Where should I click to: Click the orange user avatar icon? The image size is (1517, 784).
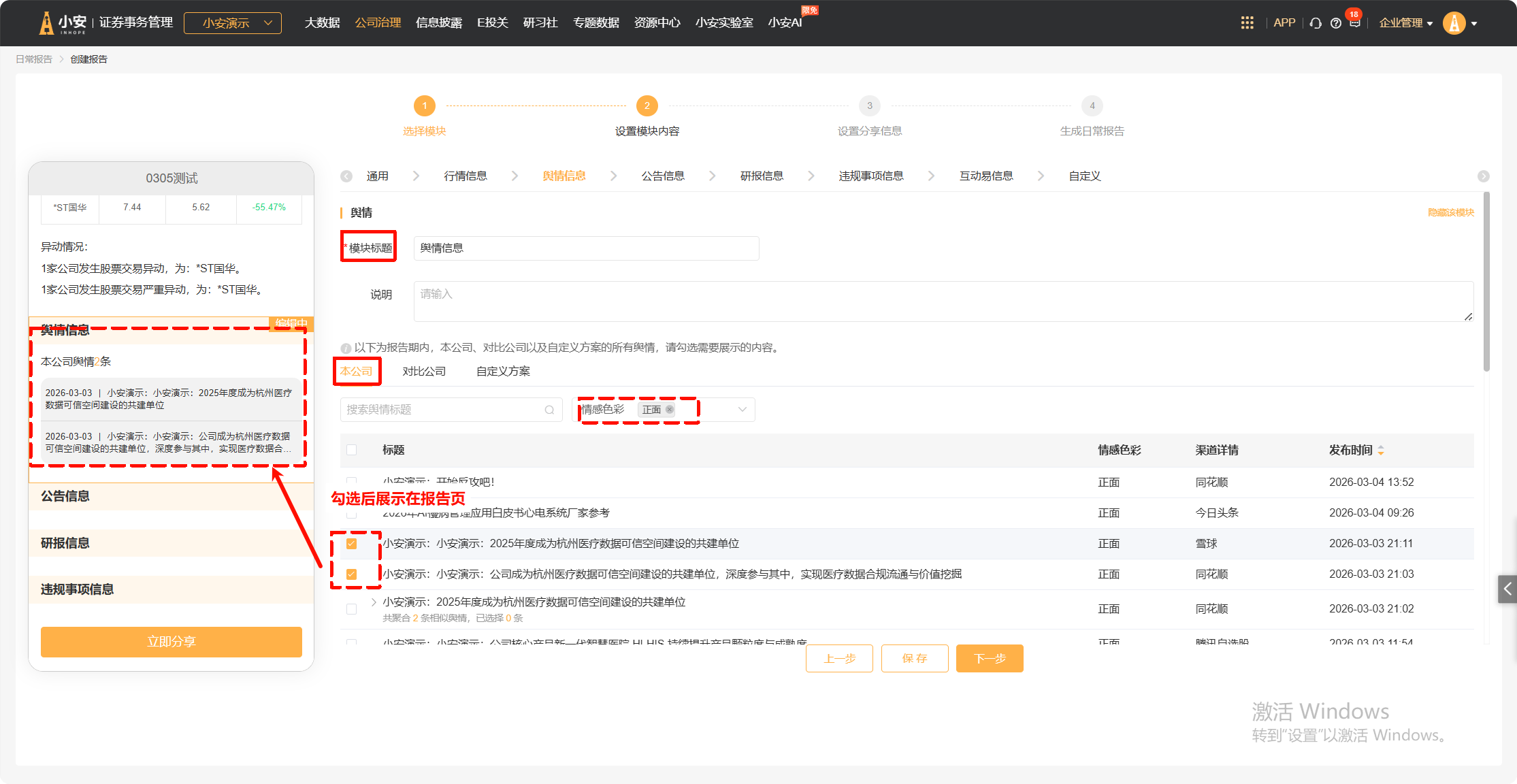click(x=1454, y=23)
